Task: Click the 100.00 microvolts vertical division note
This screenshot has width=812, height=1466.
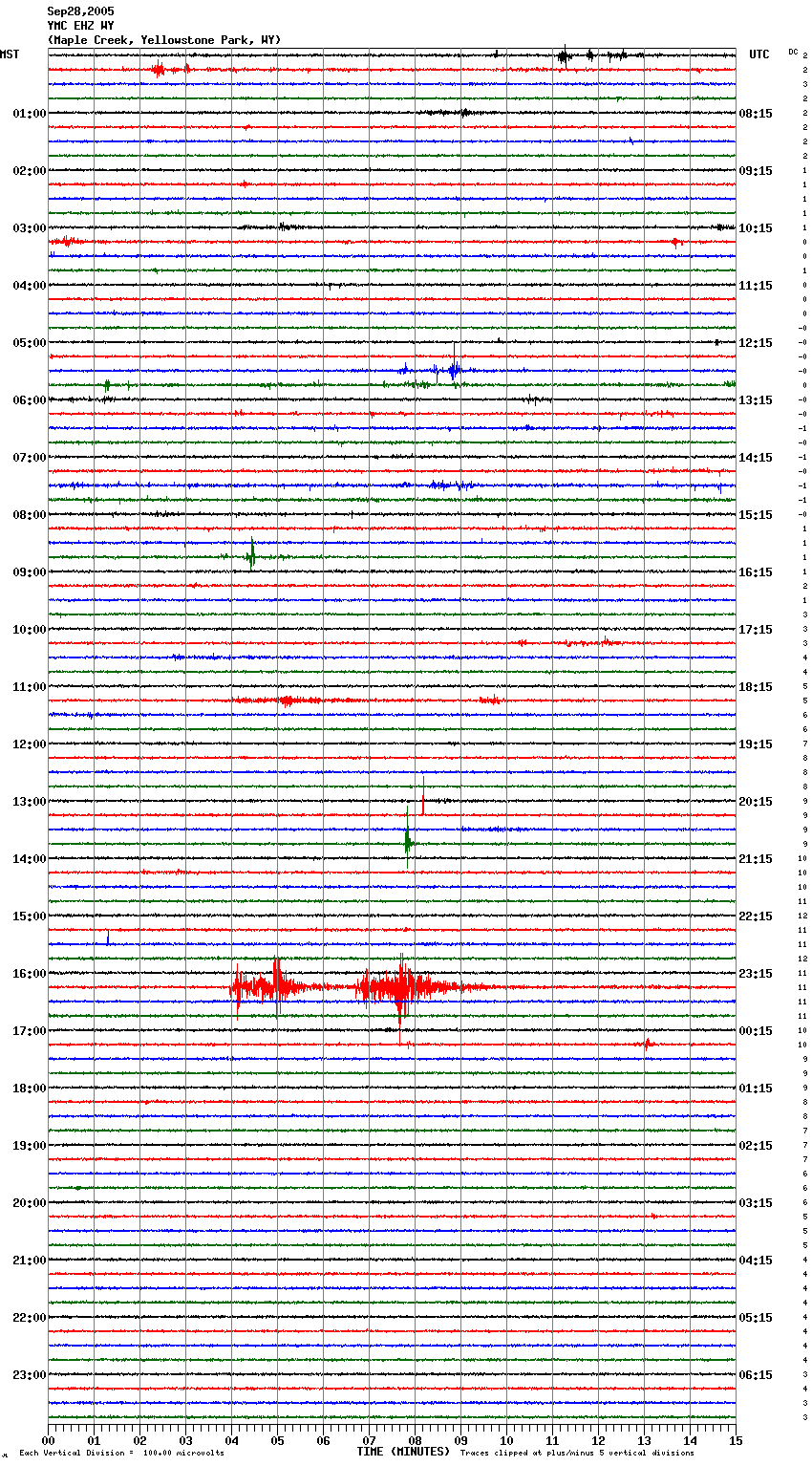Action: coord(121,1454)
